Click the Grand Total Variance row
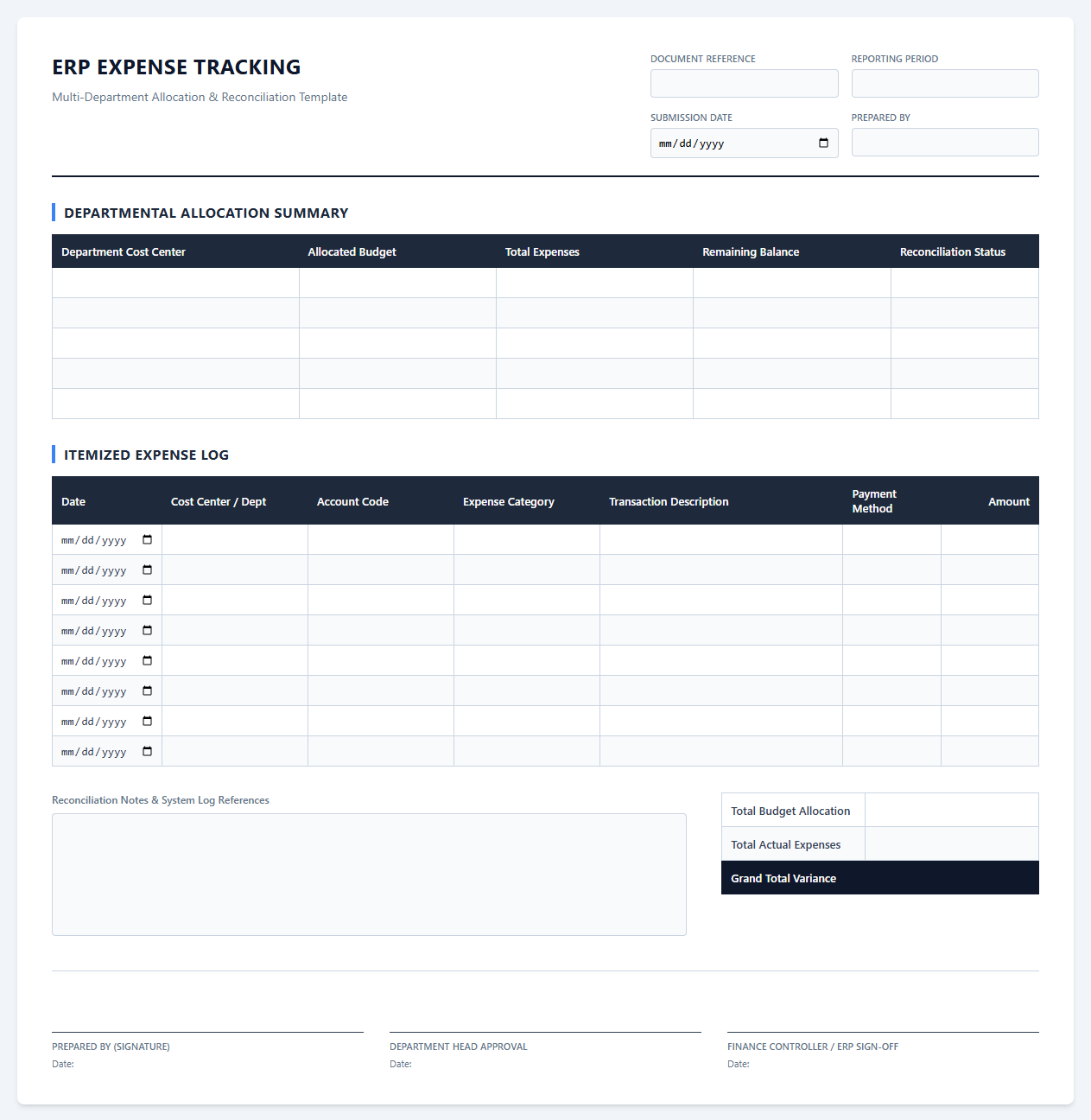This screenshot has height=1120, width=1091. point(880,877)
